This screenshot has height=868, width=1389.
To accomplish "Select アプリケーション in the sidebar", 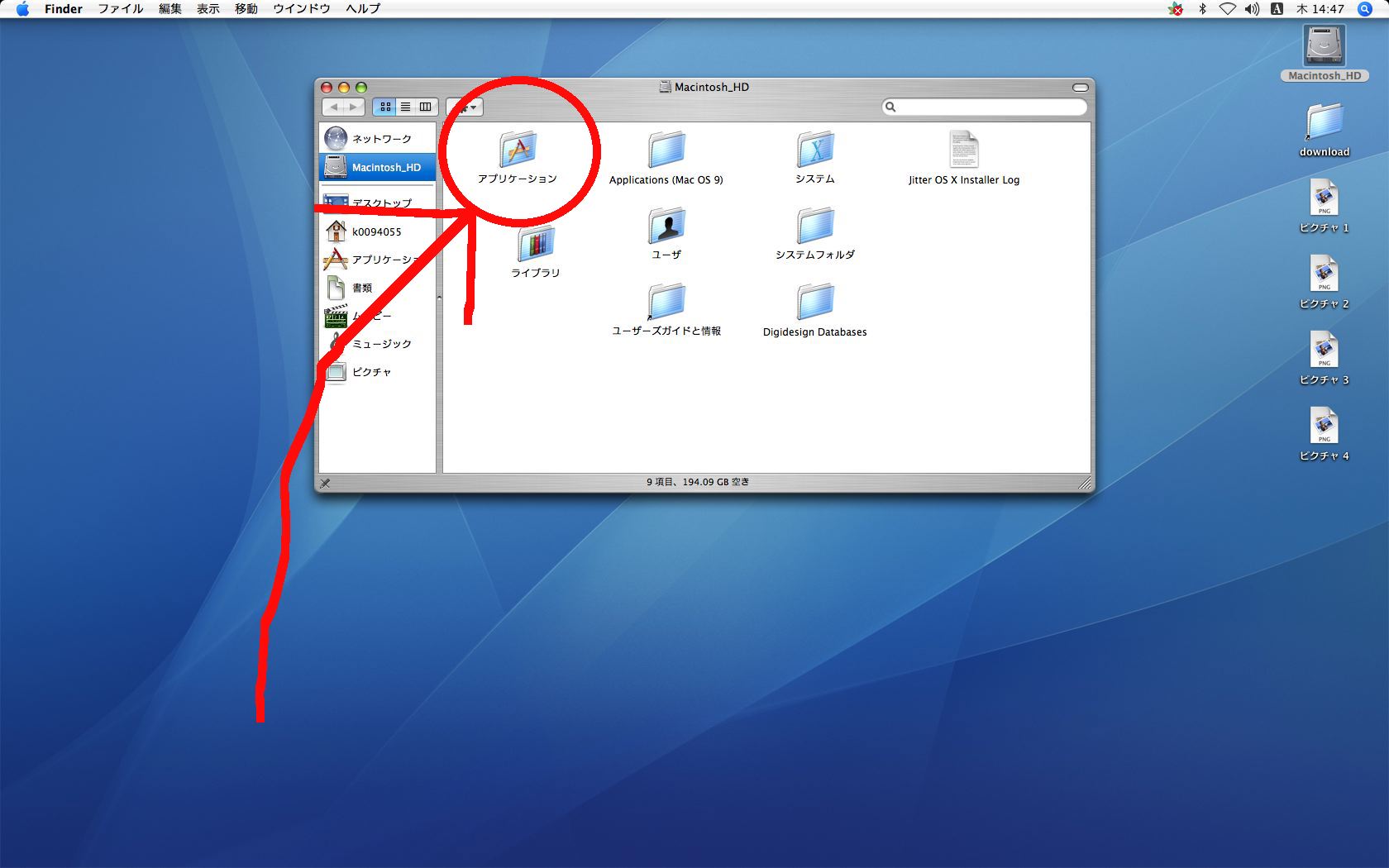I will (377, 260).
